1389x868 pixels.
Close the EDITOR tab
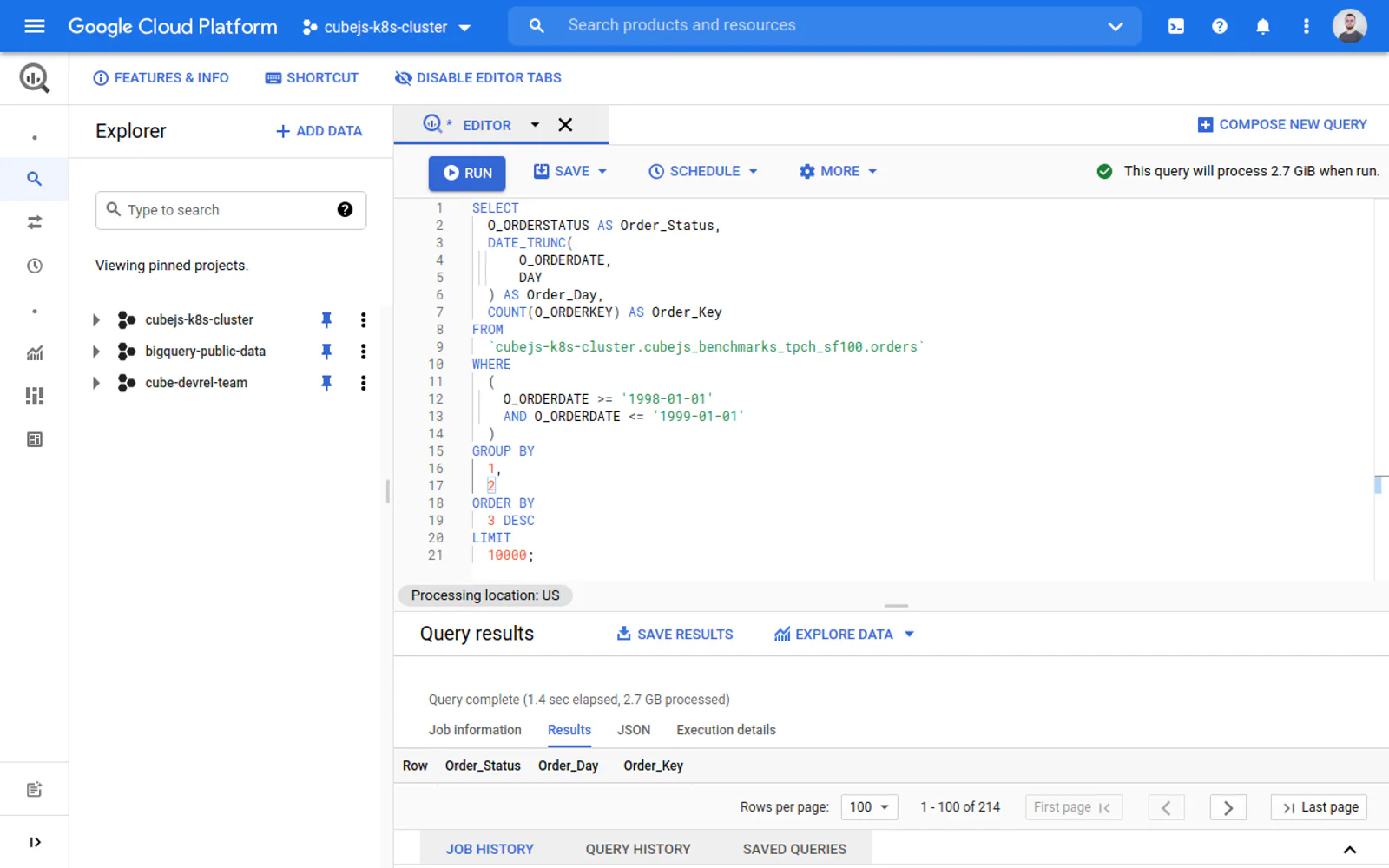pyautogui.click(x=565, y=125)
